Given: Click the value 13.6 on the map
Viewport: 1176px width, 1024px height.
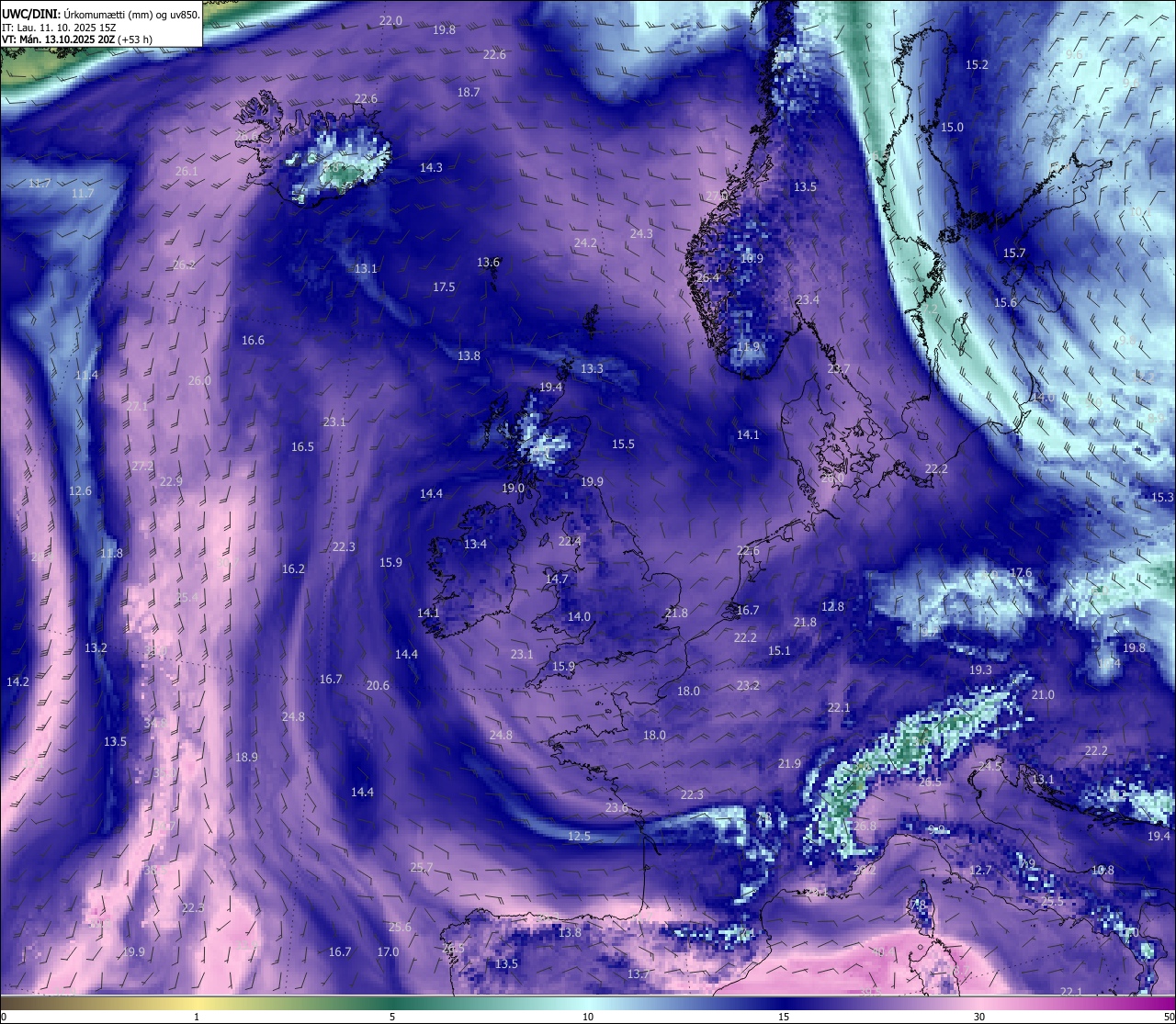Looking at the screenshot, I should coord(488,262).
